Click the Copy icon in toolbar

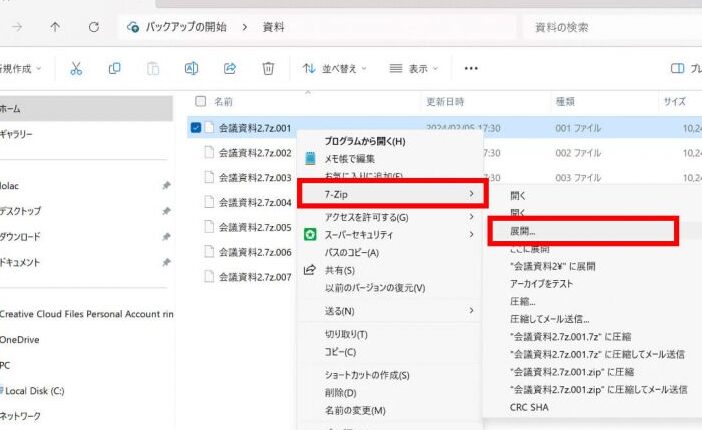[115, 68]
